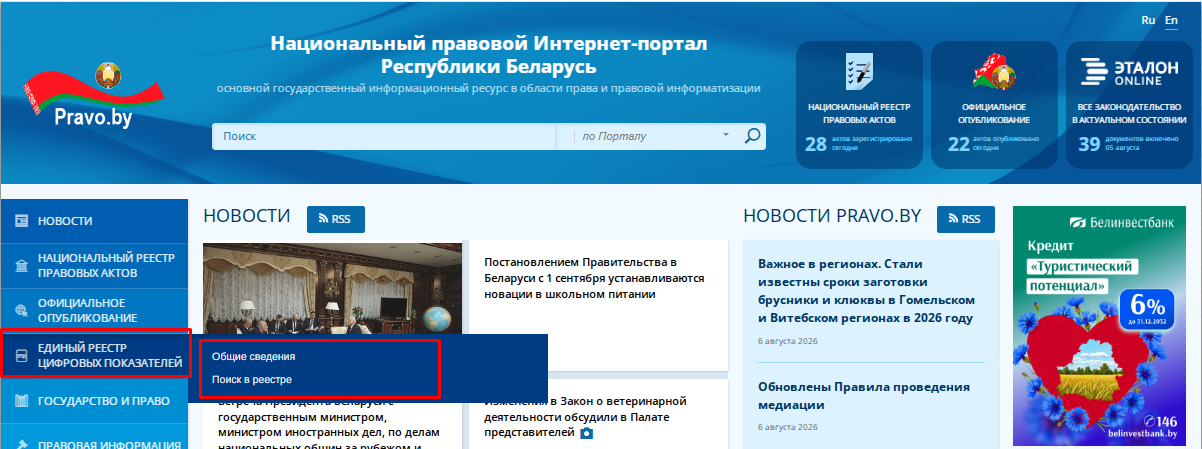Viewport: 1202px width, 449px height.
Task: Select the 'по Порталу' search scope box
Action: tap(648, 136)
